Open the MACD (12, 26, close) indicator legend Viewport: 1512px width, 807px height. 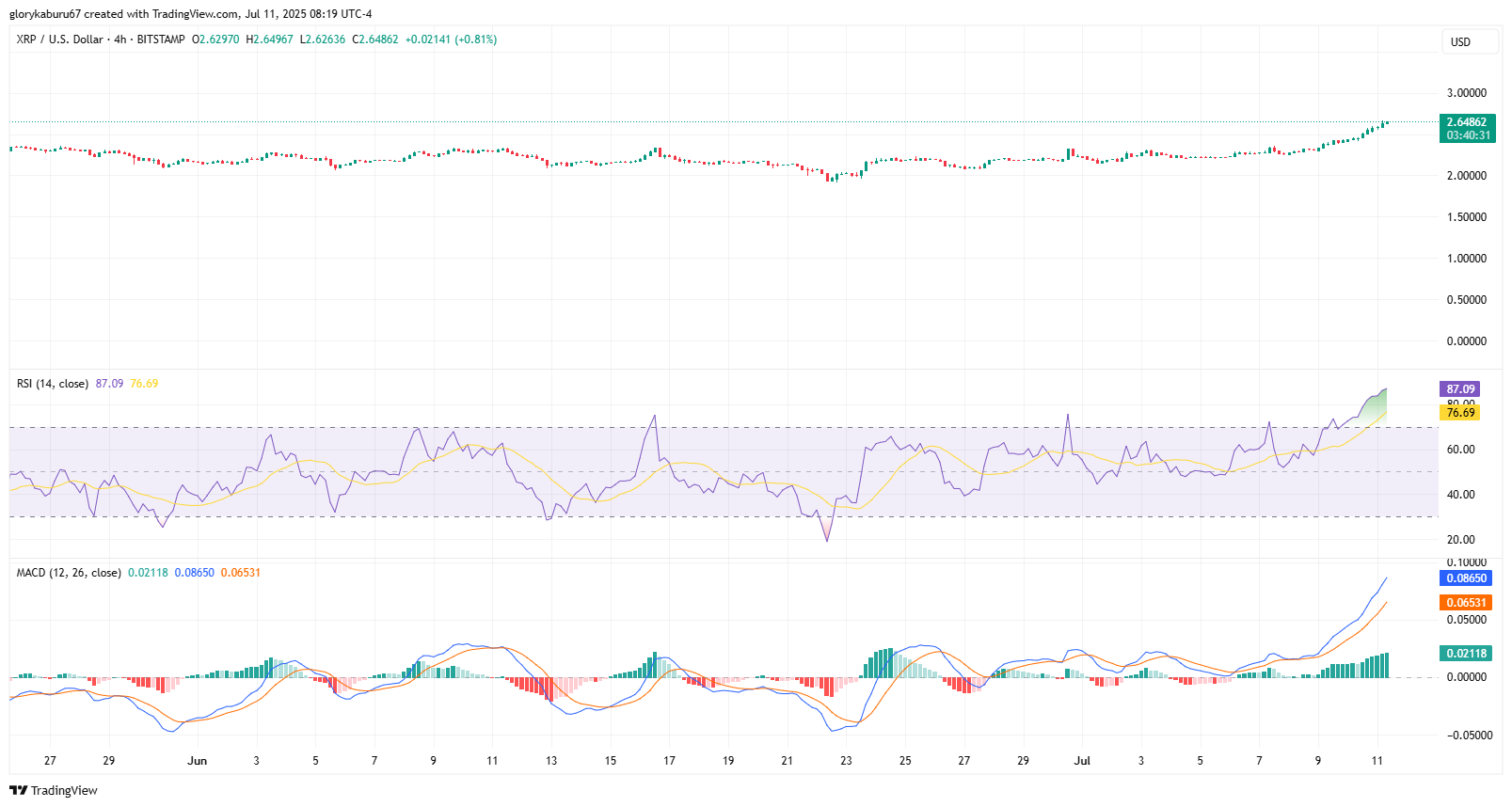[x=69, y=573]
